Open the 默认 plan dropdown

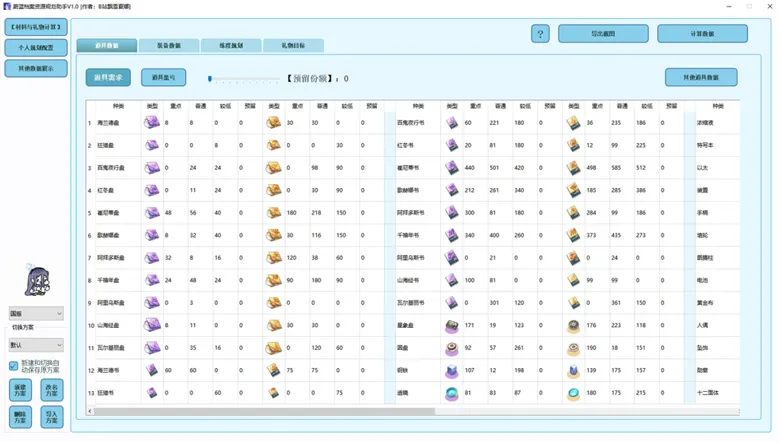point(36,345)
